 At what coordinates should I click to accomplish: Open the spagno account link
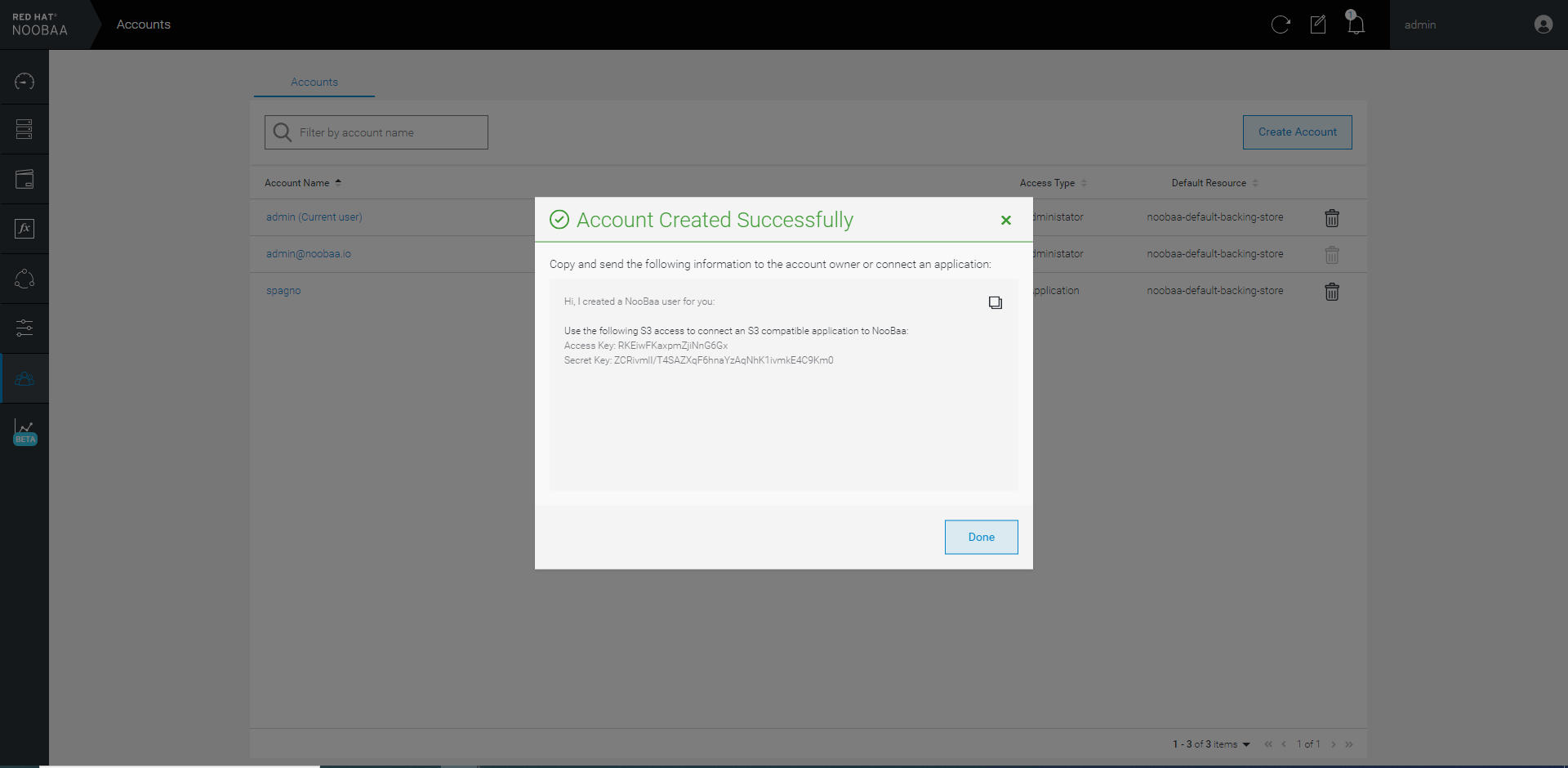click(283, 291)
